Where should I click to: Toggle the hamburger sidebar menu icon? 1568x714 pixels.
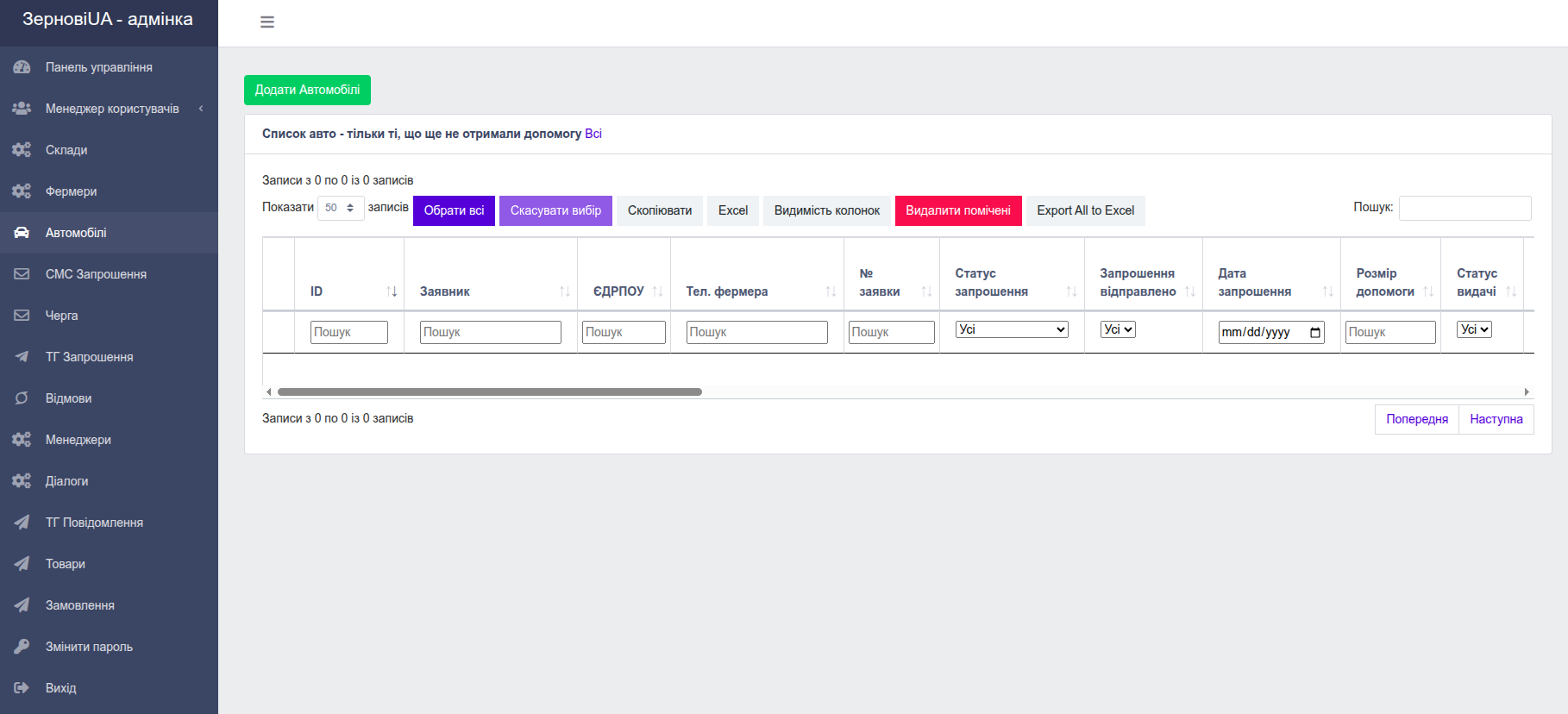point(267,22)
